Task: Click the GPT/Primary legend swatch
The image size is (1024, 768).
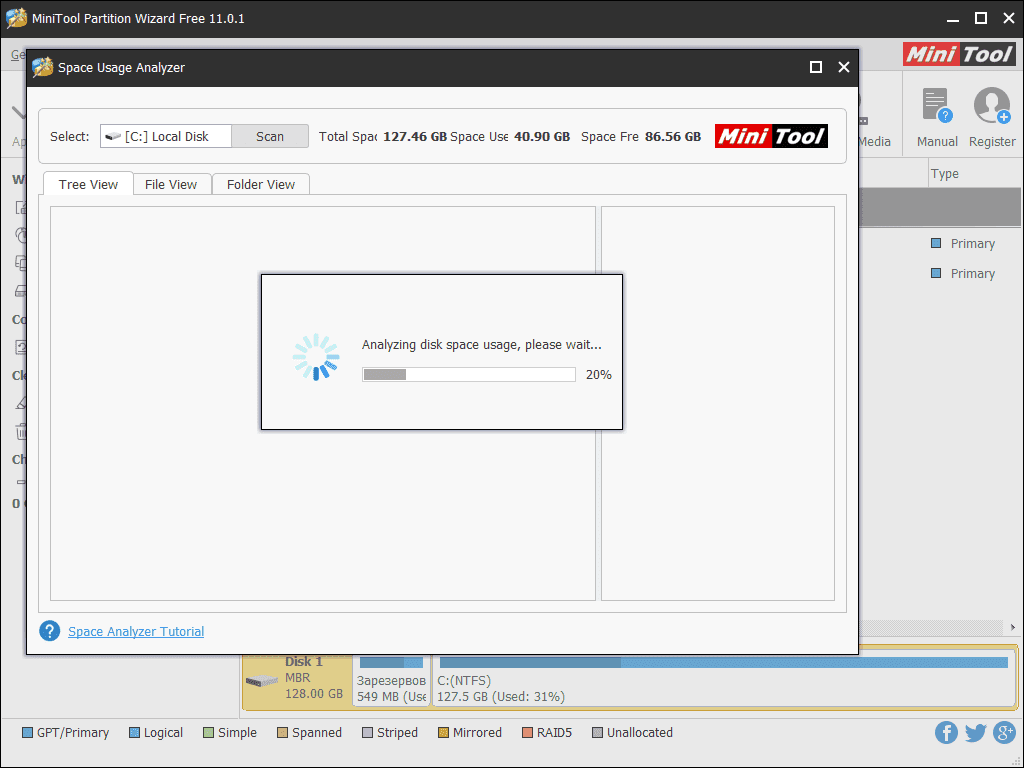Action: click(x=27, y=733)
